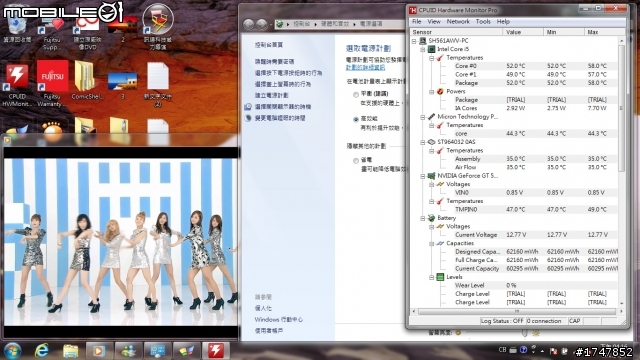
Task: Click IA Cores value 2.92 W
Action: (x=516, y=108)
